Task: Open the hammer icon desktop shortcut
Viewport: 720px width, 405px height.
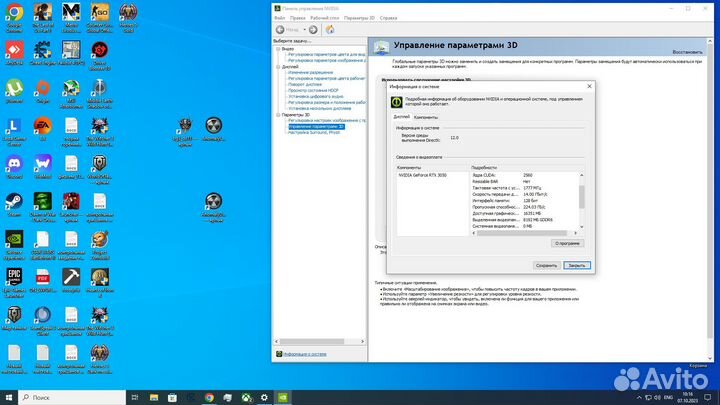Action: coord(71,278)
